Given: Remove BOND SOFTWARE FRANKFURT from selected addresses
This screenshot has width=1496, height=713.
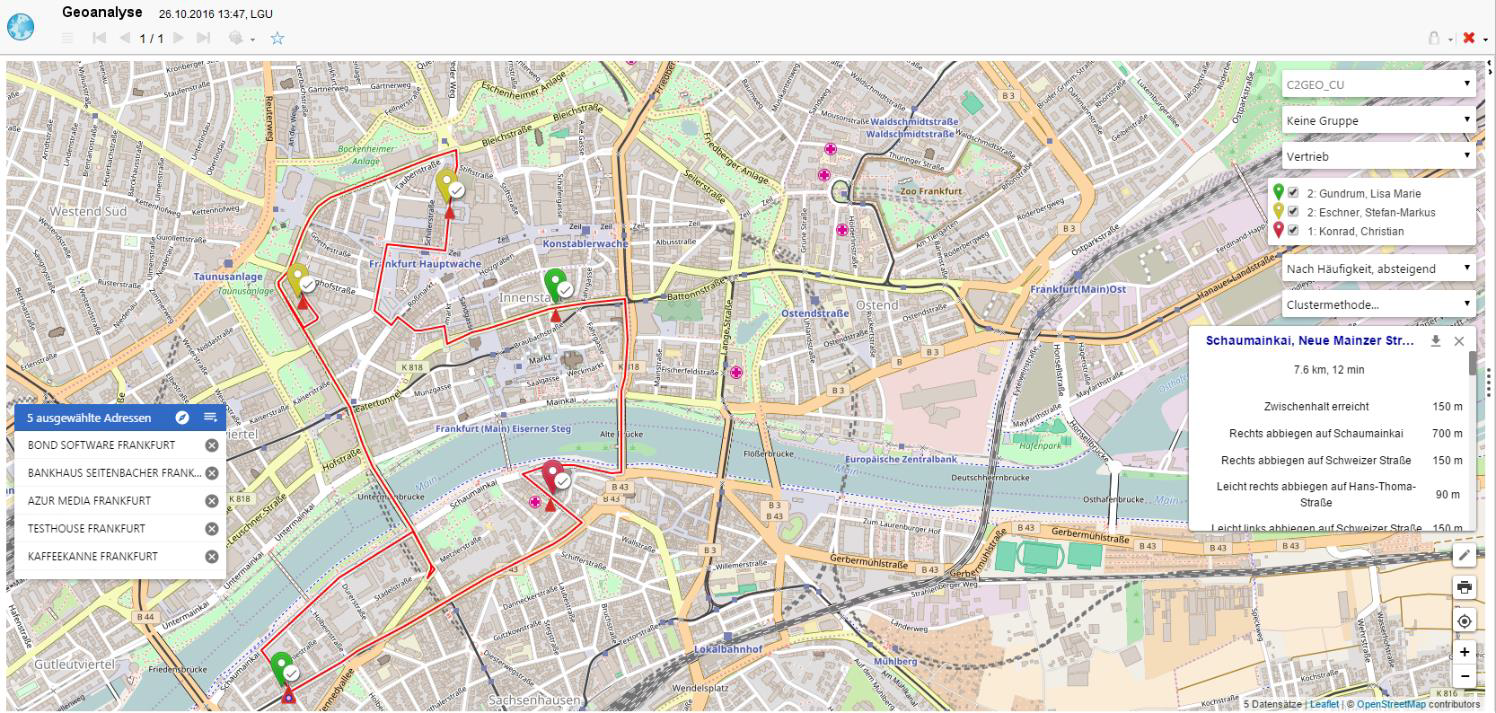Looking at the screenshot, I should pos(212,445).
